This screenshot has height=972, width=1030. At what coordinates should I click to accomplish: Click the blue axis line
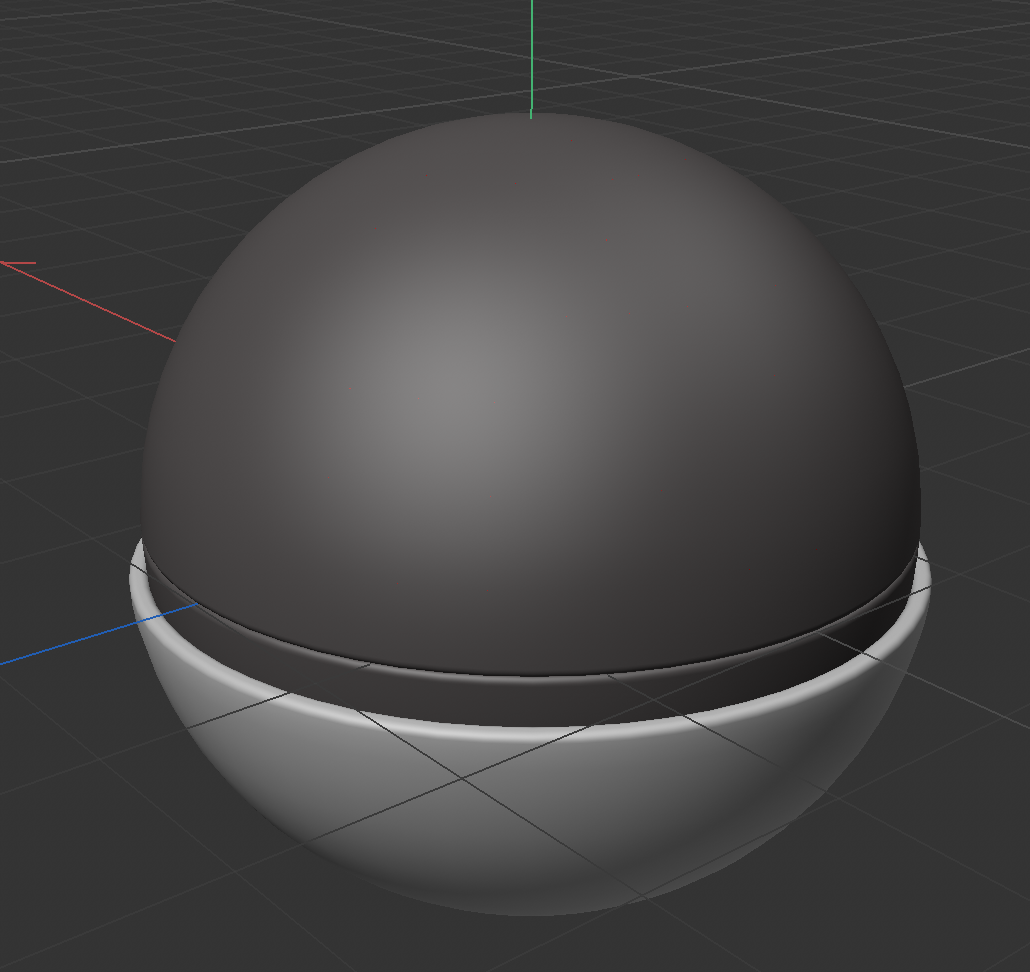(x=99, y=634)
